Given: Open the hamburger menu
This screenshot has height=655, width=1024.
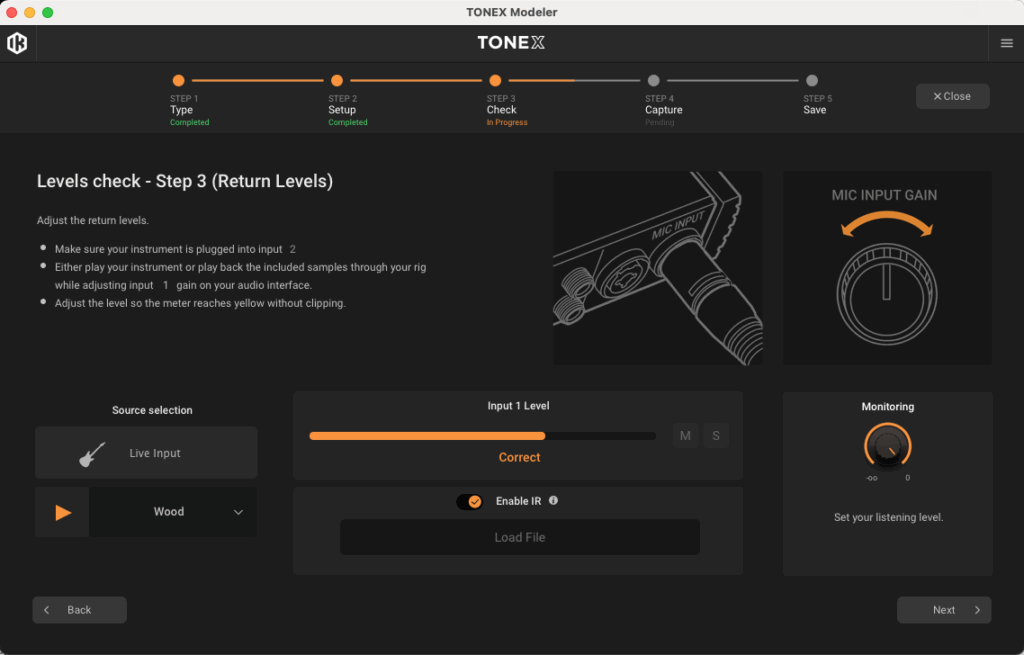Looking at the screenshot, I should 1006,43.
